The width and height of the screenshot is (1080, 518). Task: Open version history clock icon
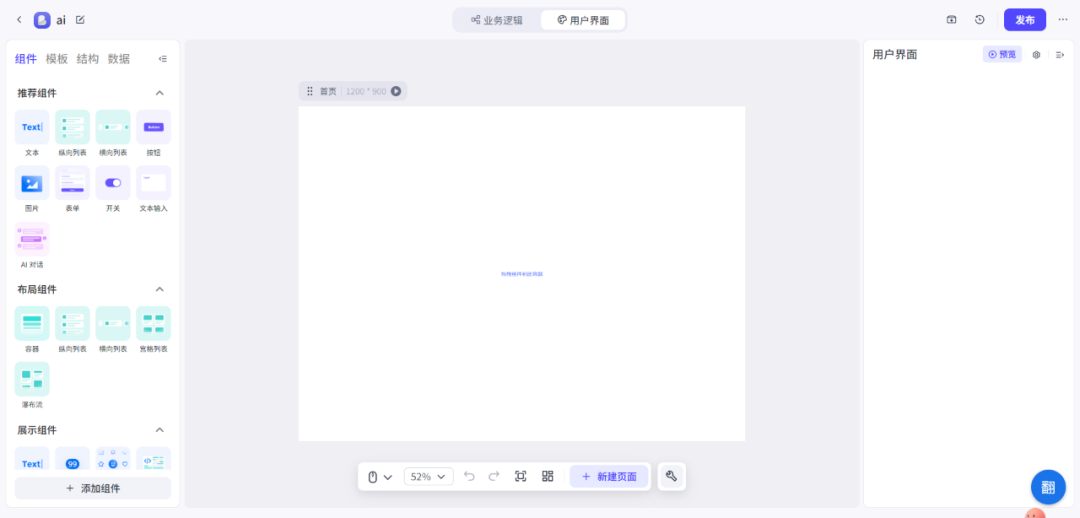[979, 20]
